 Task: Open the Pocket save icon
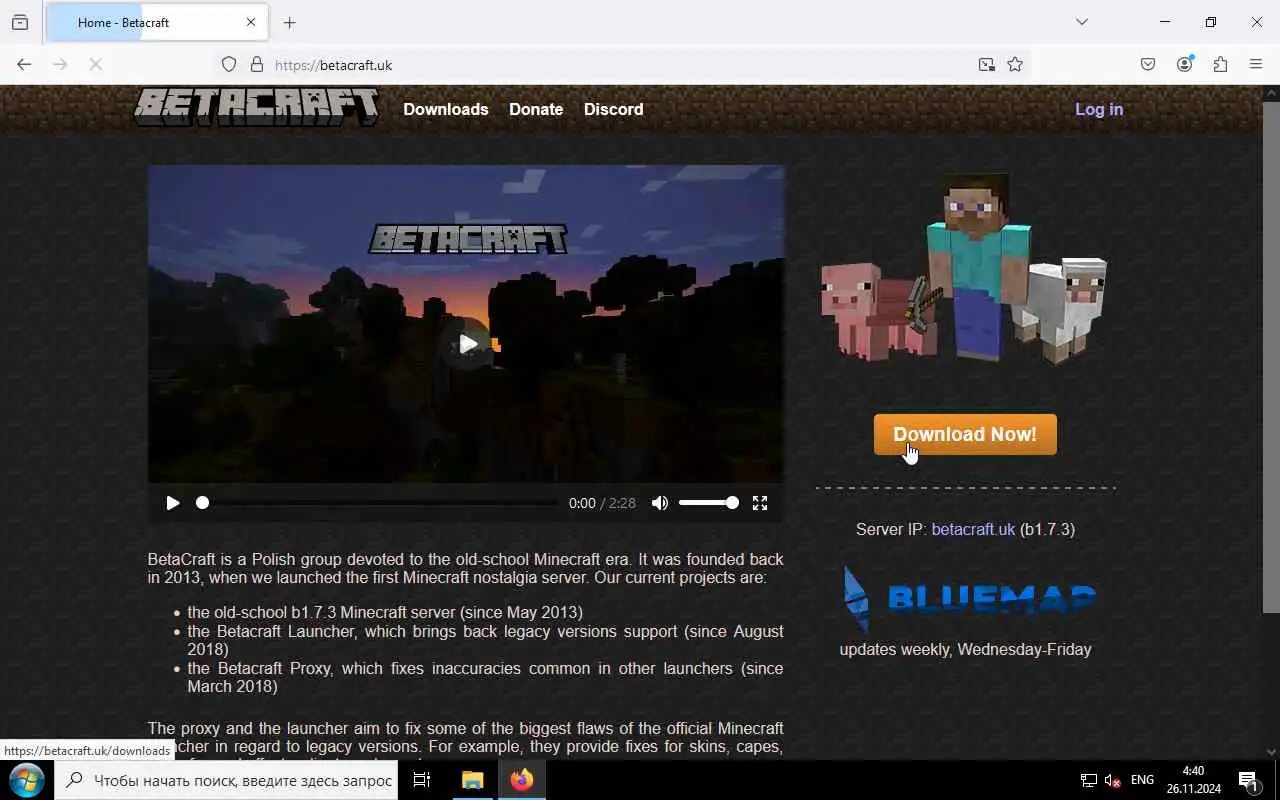point(1148,64)
